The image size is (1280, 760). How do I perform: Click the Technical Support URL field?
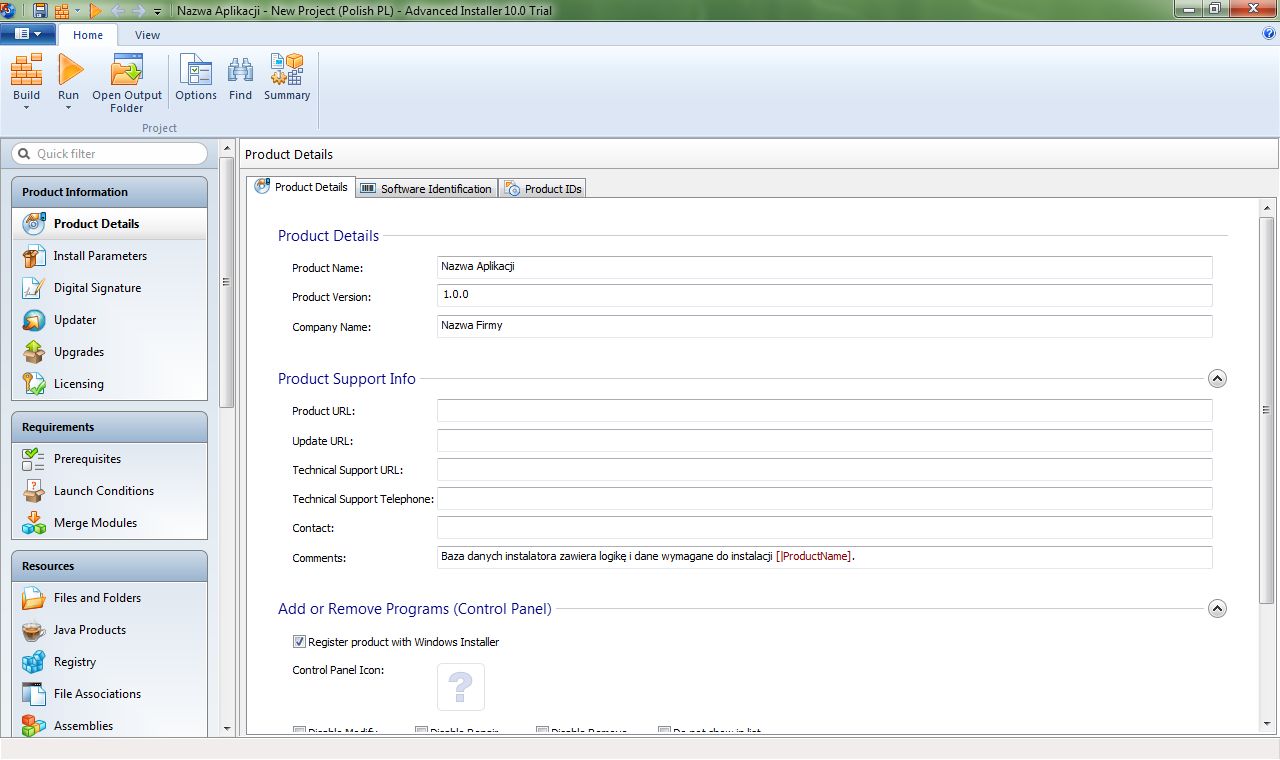(825, 470)
